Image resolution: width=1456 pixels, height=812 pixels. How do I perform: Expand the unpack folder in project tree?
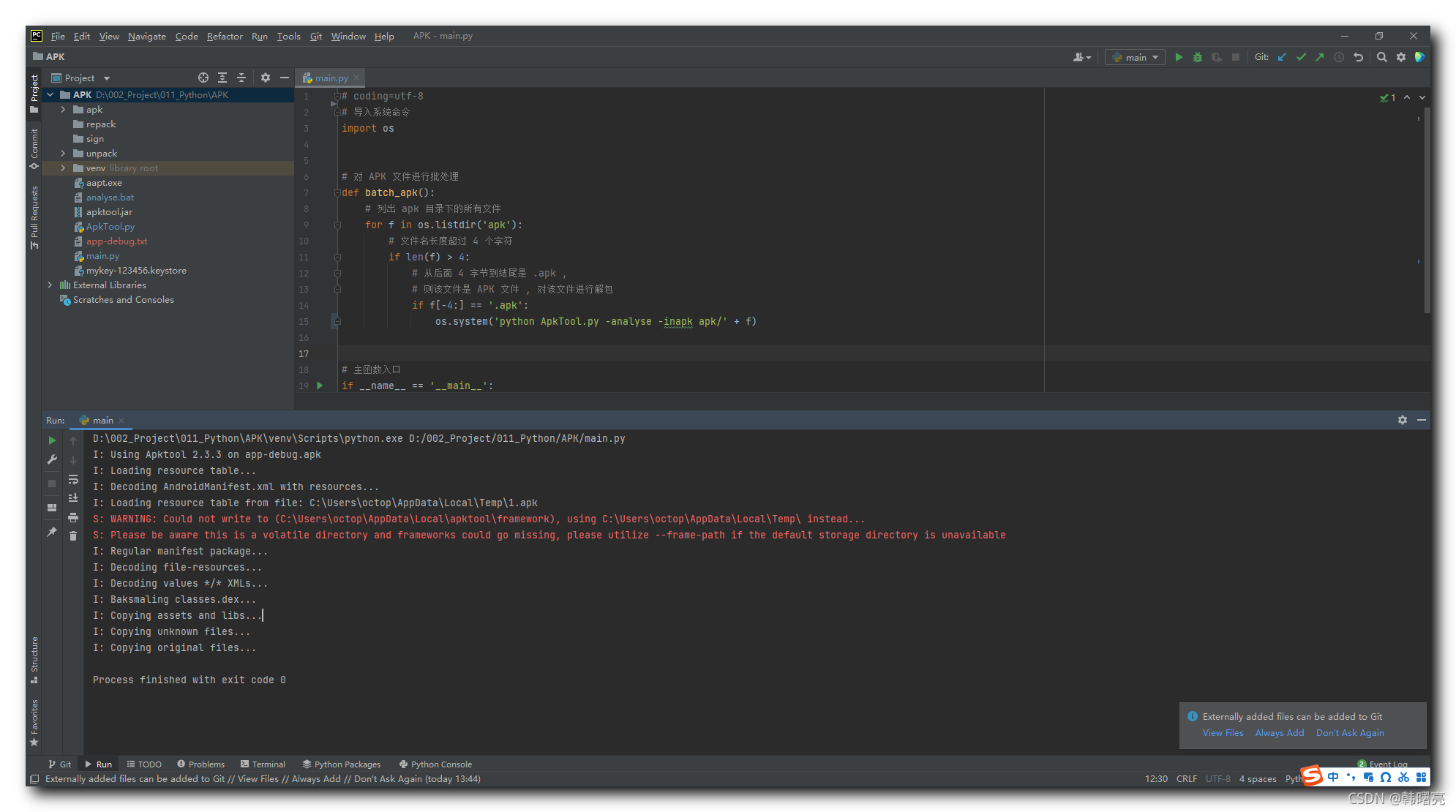pos(63,154)
